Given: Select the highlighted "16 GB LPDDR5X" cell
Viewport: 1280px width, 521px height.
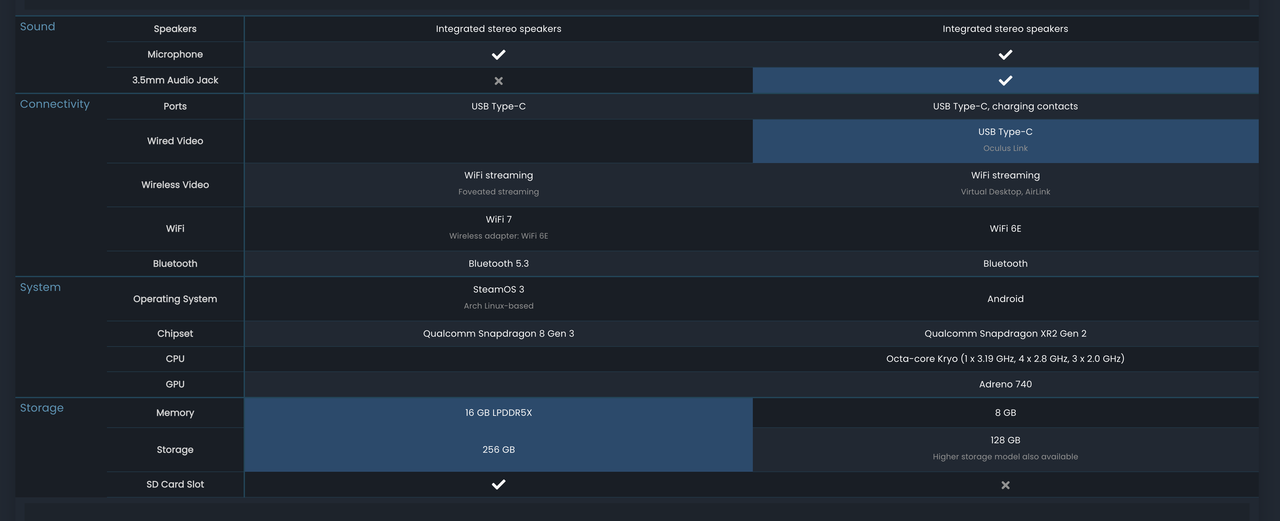Looking at the screenshot, I should tap(498, 413).
